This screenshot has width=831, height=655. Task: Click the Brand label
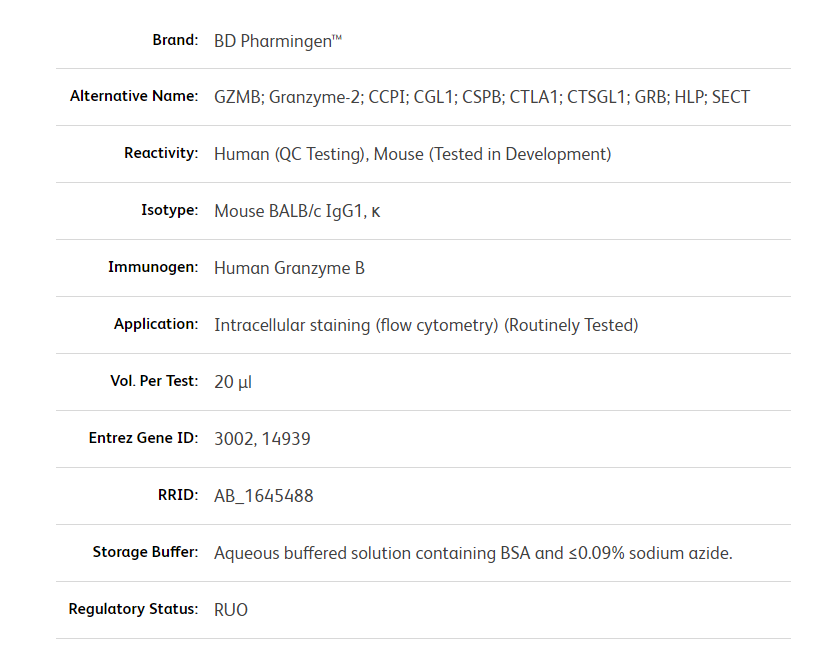click(x=175, y=40)
